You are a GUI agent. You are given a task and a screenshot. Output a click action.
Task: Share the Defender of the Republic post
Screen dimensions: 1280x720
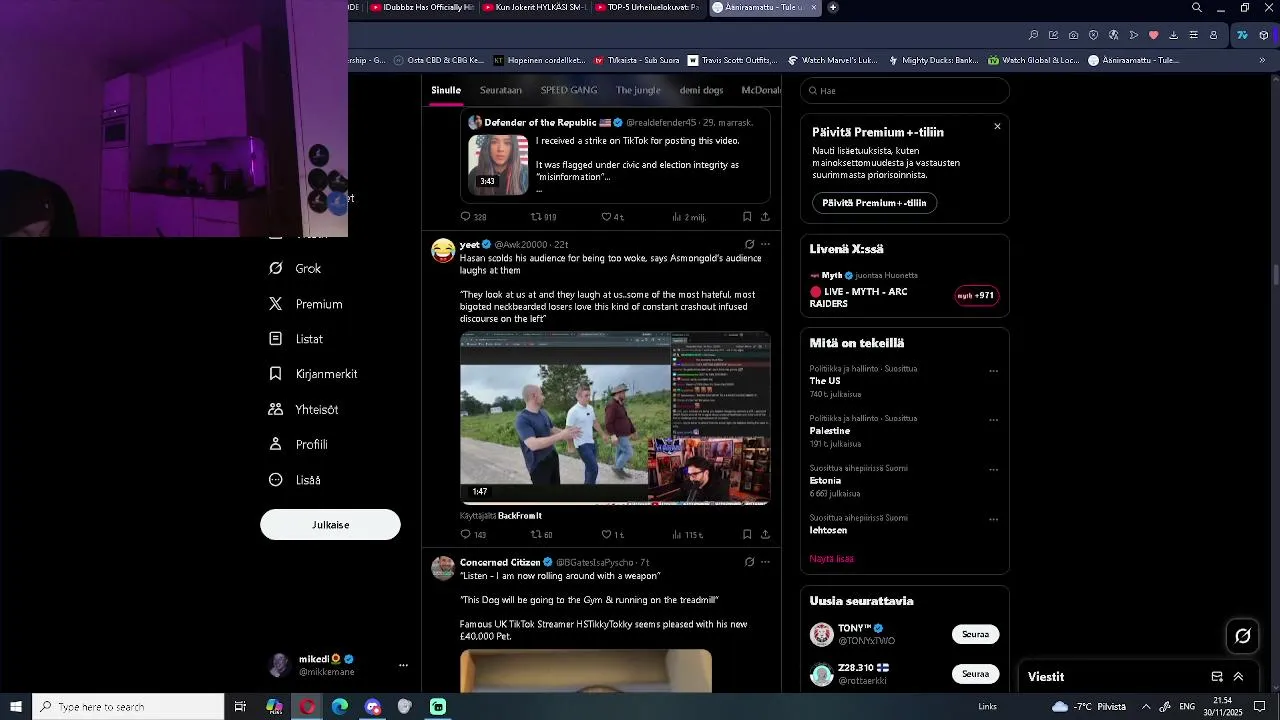pyautogui.click(x=765, y=217)
